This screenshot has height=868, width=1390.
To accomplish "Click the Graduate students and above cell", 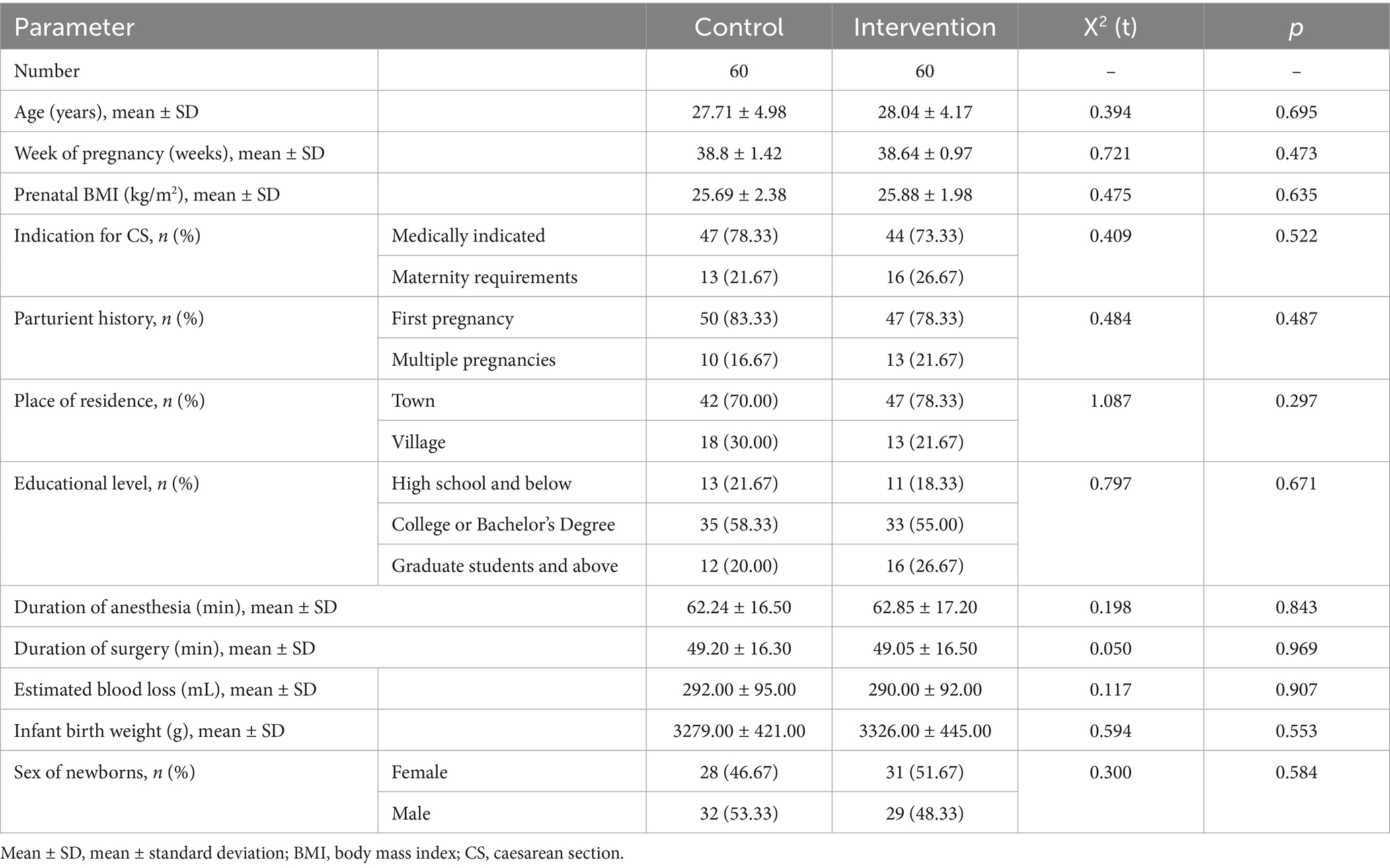I will [x=504, y=565].
